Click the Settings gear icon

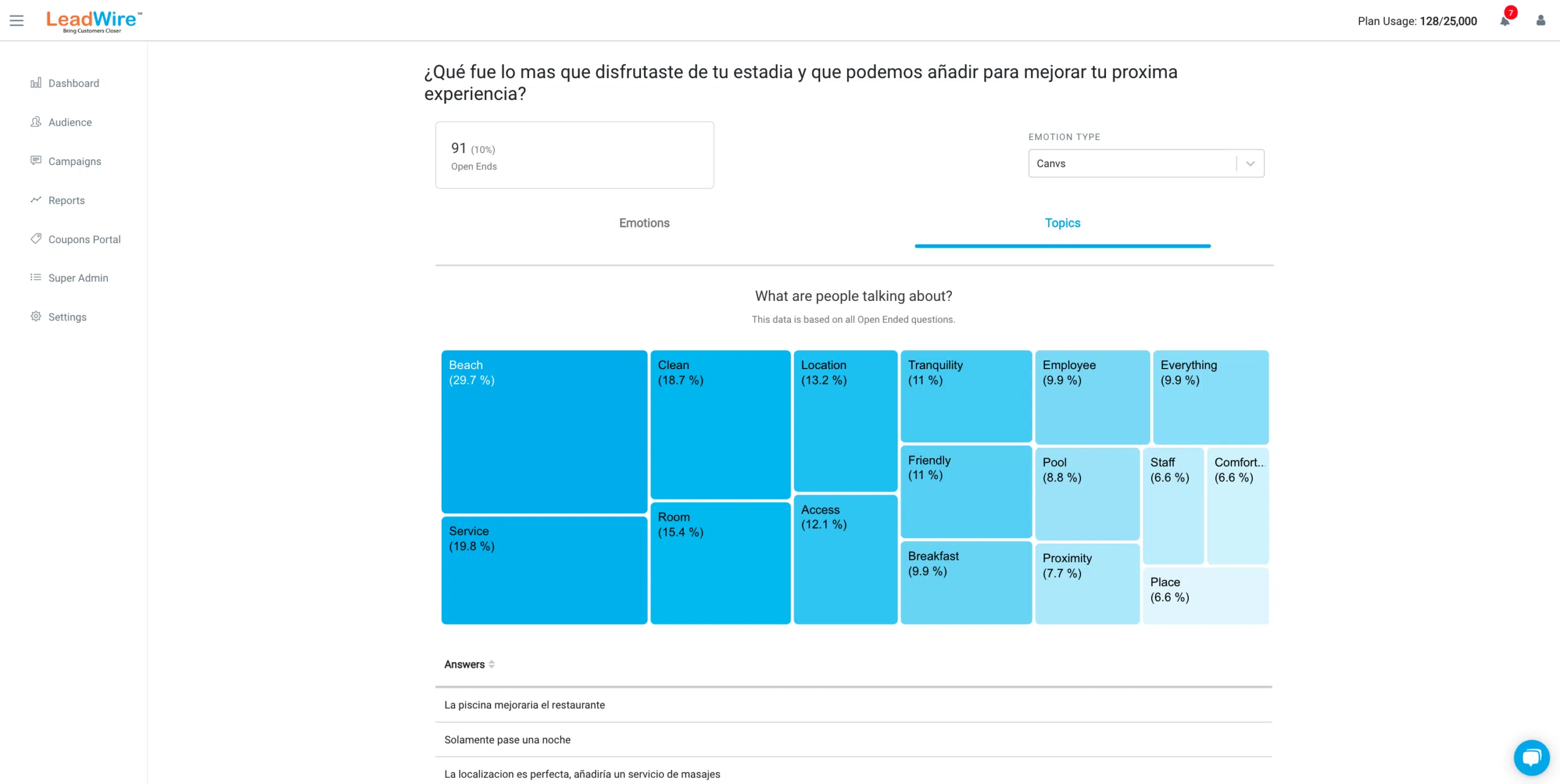[36, 316]
